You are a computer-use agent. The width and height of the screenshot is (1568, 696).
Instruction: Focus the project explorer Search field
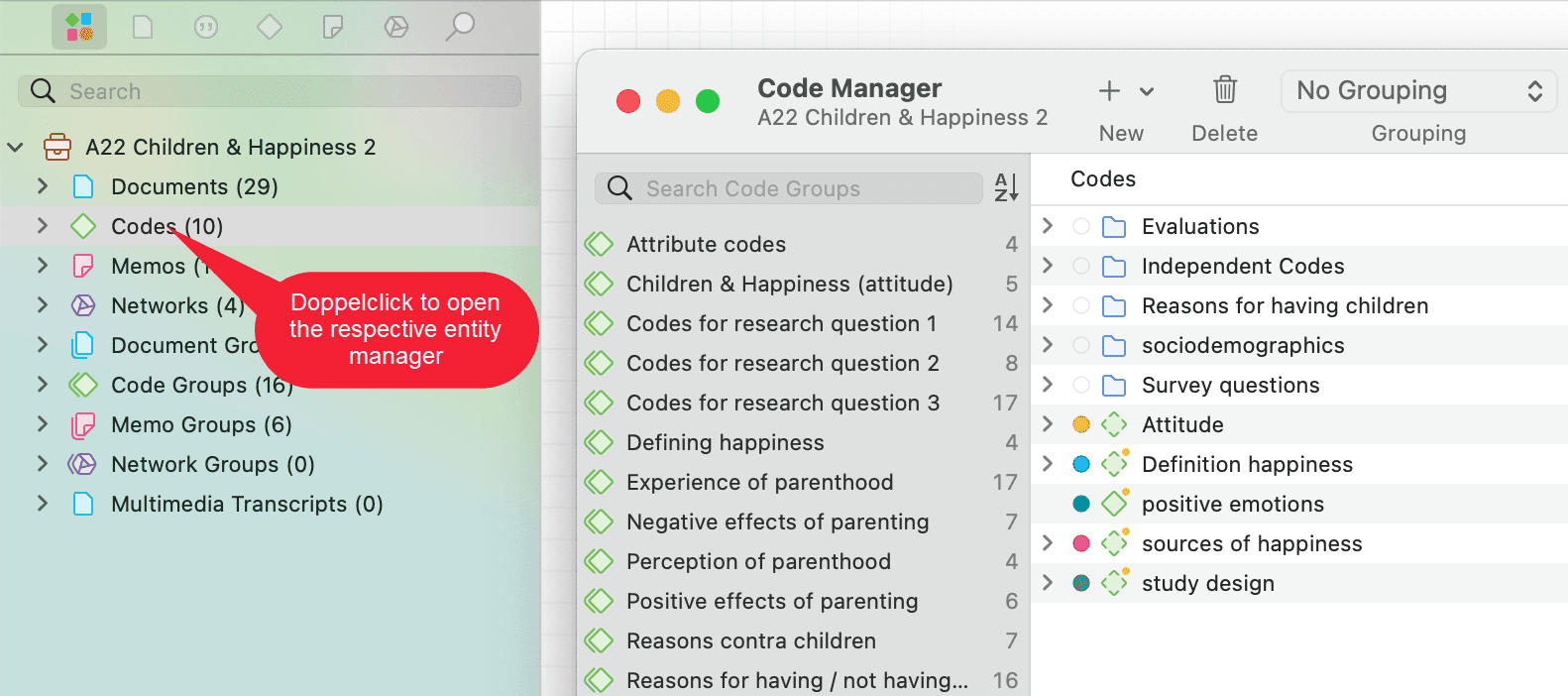[x=270, y=91]
